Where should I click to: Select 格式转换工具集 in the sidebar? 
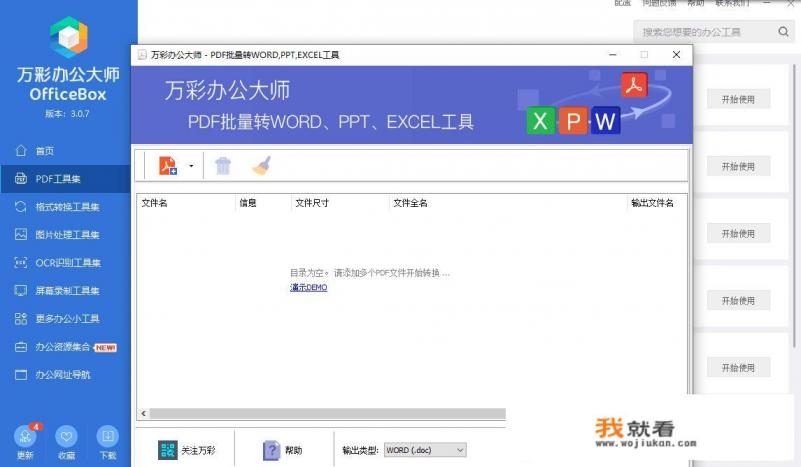65,207
